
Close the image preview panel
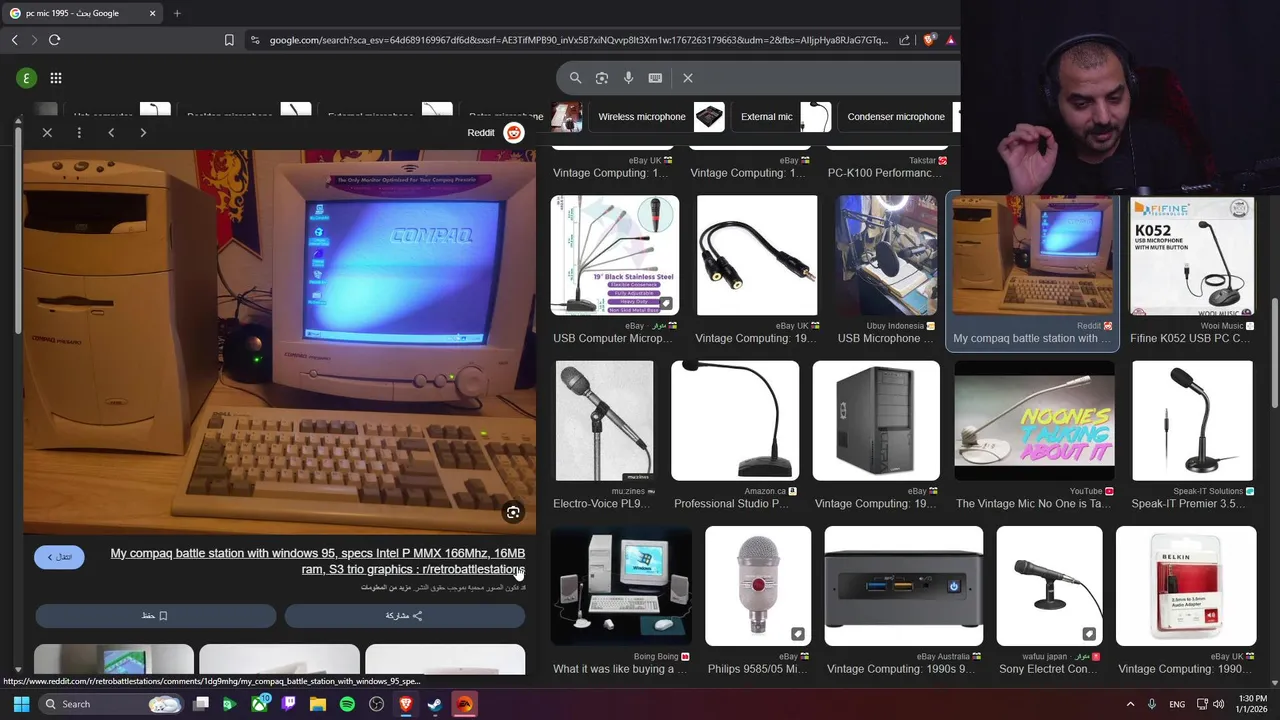[x=47, y=133]
